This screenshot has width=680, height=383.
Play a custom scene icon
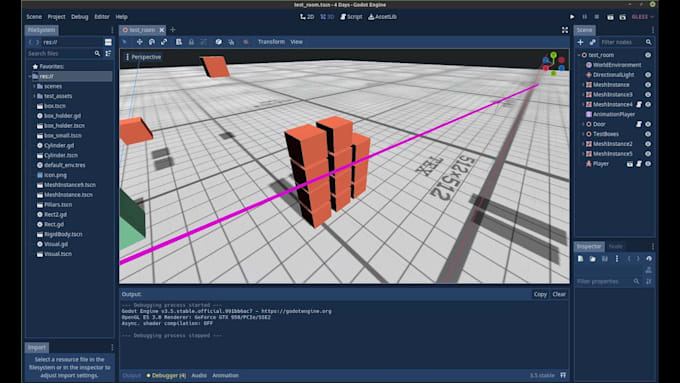tap(623, 17)
